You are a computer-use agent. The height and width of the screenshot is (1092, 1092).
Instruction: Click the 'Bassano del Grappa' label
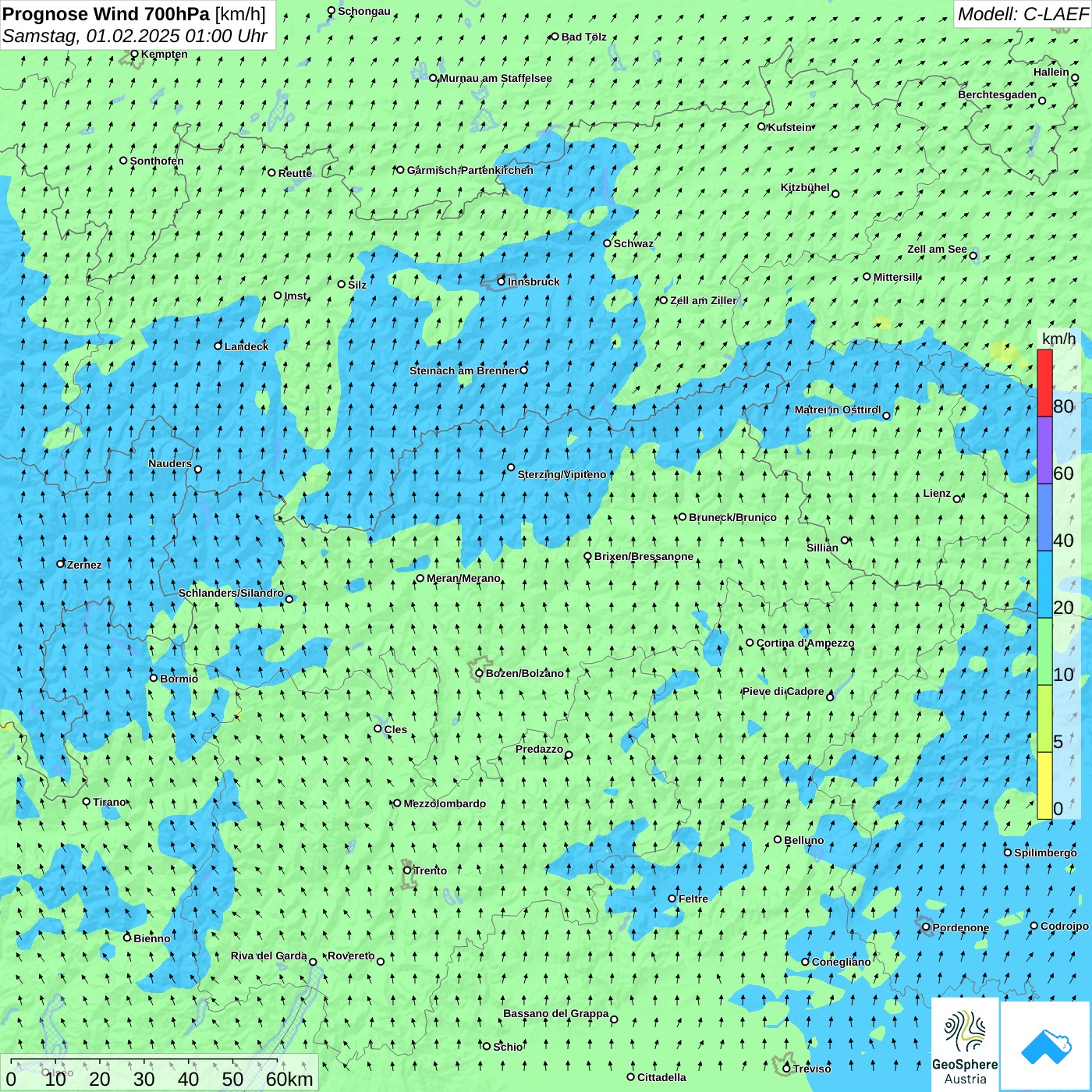coord(556,1013)
